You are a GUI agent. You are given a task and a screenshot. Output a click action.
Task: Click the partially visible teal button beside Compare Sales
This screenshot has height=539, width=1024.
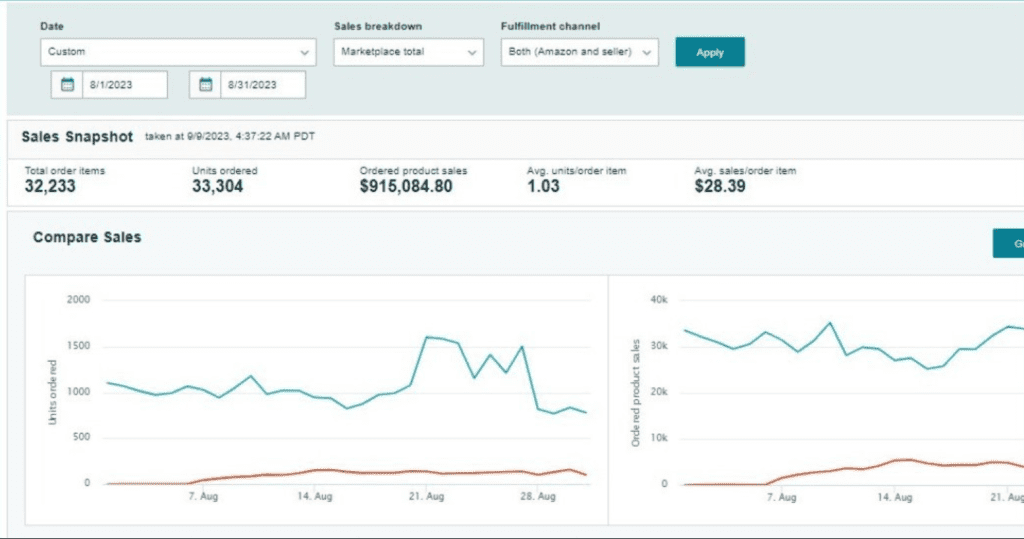1008,243
